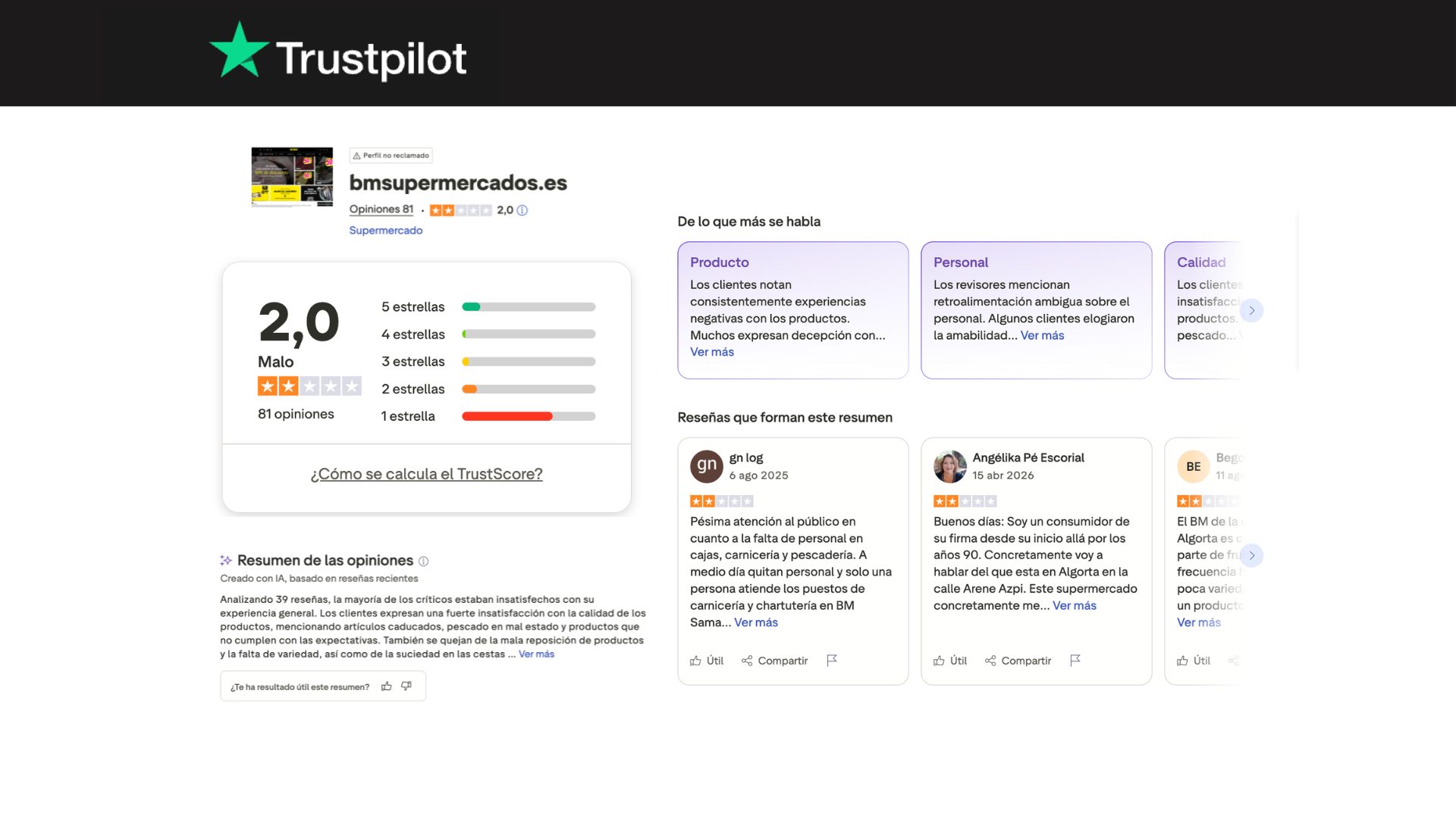Image resolution: width=1456 pixels, height=819 pixels.
Task: Open the Producto topic card
Action: (792, 310)
